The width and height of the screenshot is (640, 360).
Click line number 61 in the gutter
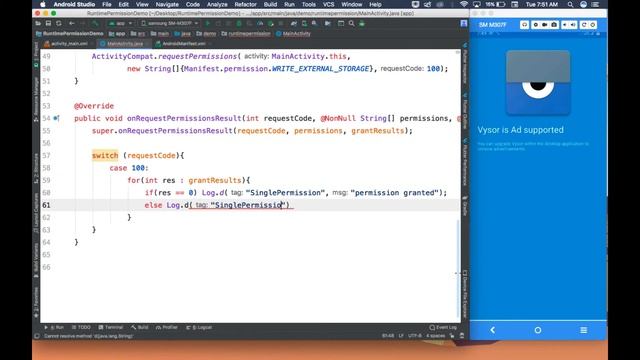click(x=46, y=205)
